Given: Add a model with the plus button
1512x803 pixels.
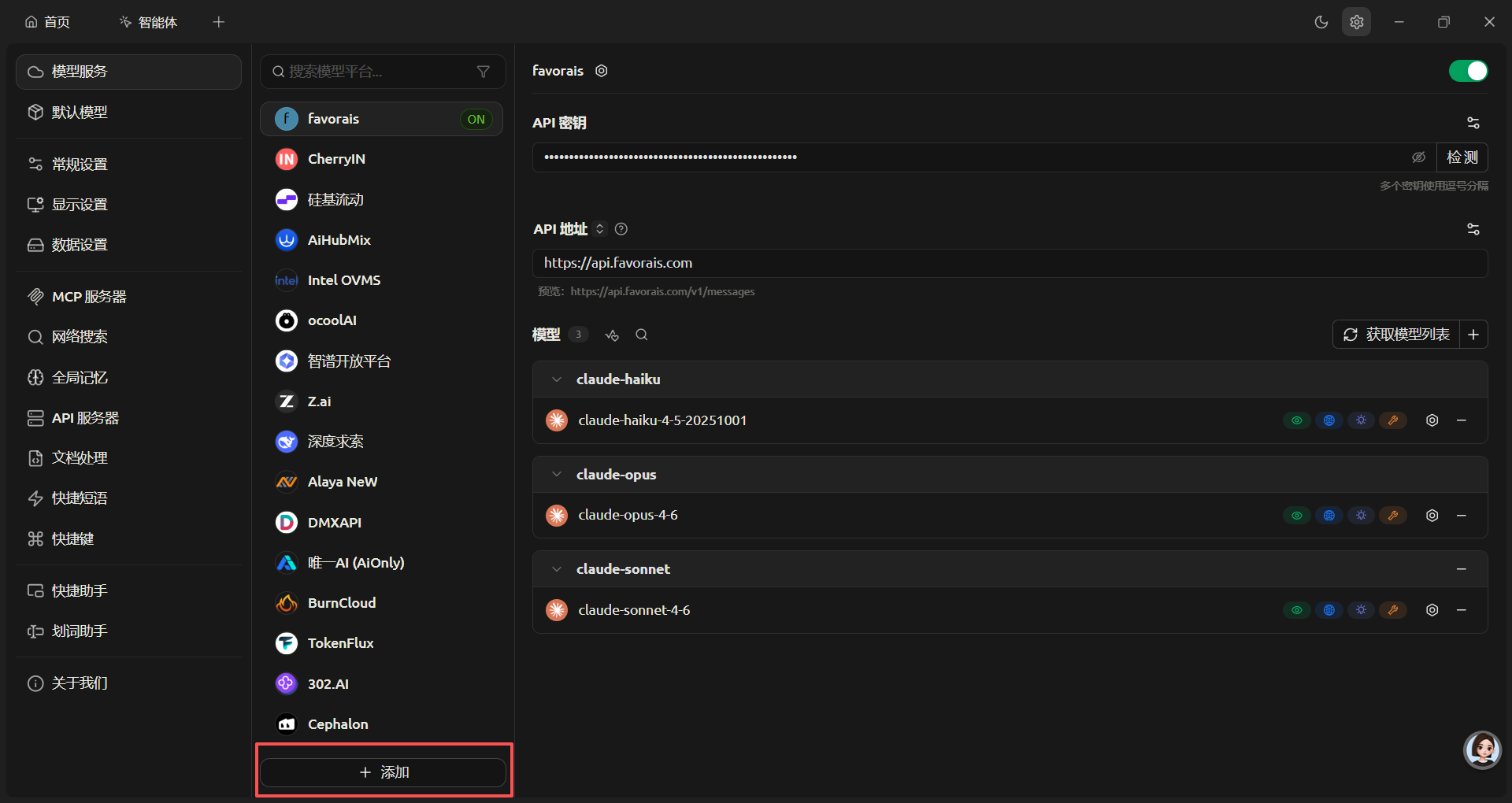Looking at the screenshot, I should click(1473, 335).
